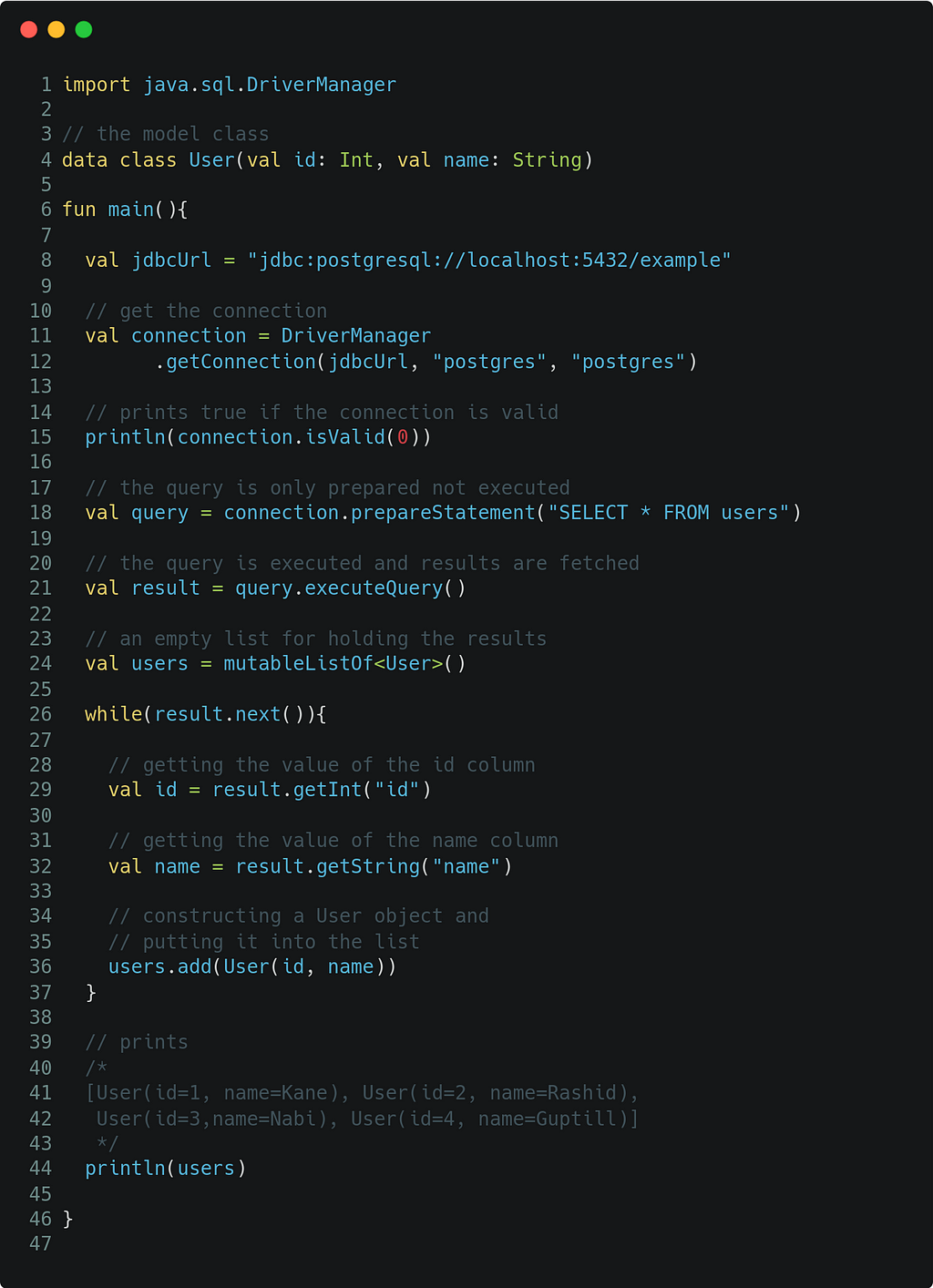The height and width of the screenshot is (1288, 933).
Task: Click line number 4 in the gutter
Action: [x=46, y=160]
